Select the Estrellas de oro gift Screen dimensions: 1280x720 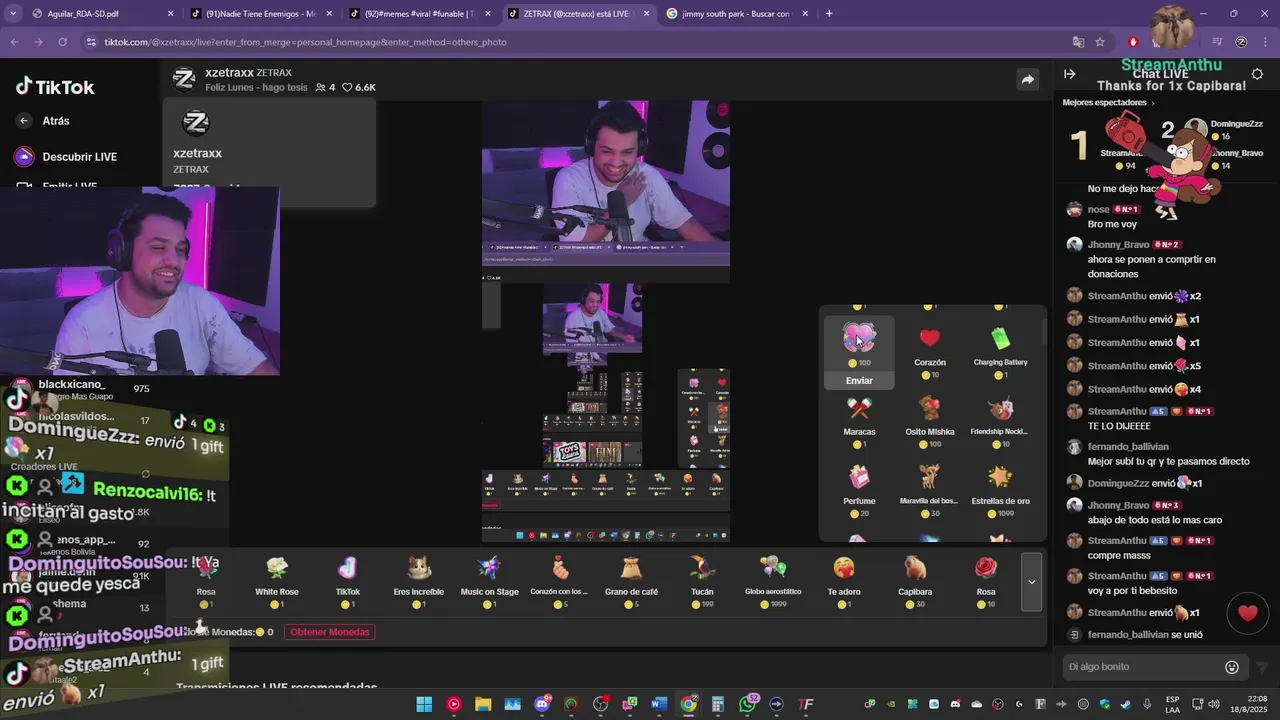click(x=1000, y=491)
